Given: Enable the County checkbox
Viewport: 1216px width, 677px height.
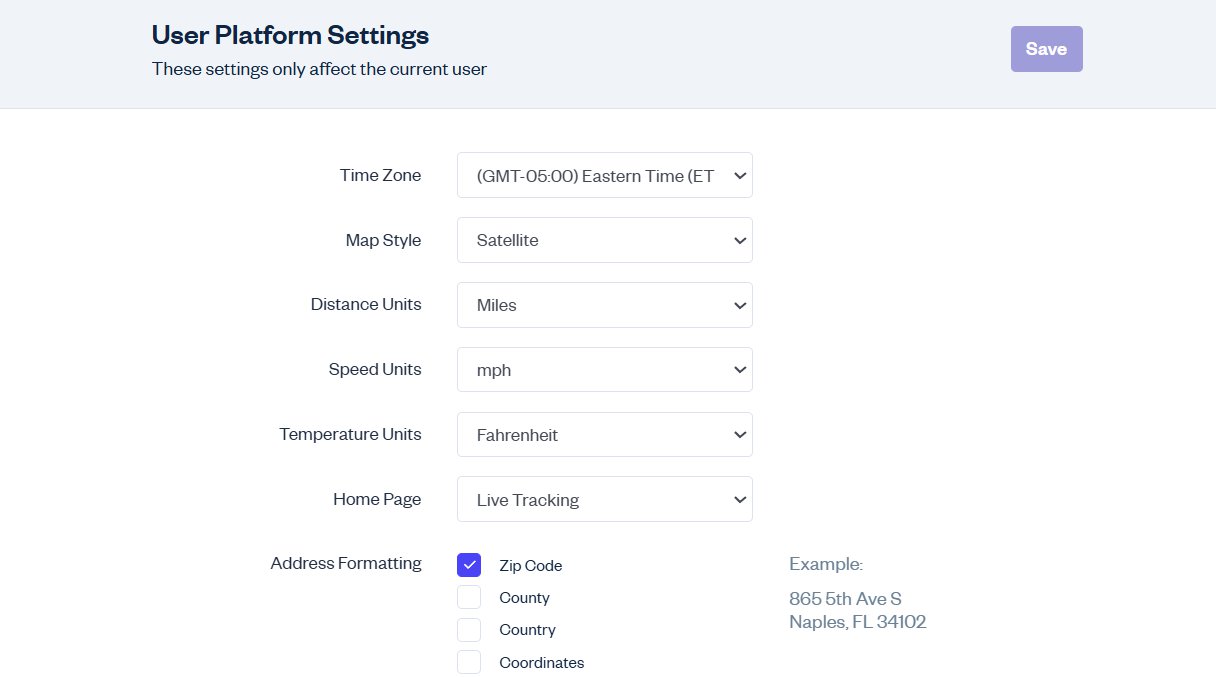Looking at the screenshot, I should pyautogui.click(x=469, y=597).
